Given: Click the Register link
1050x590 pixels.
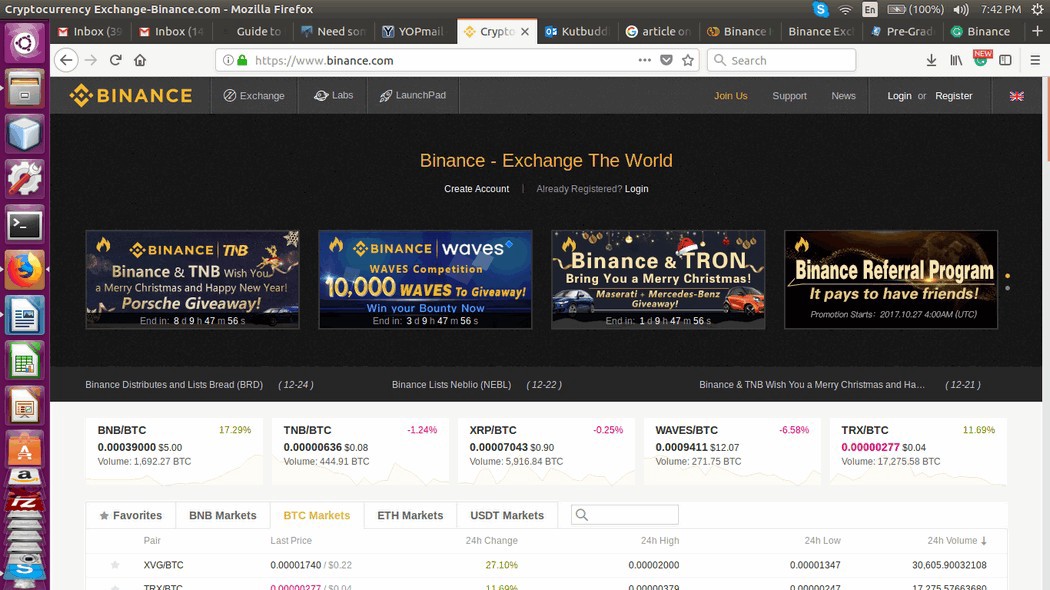Looking at the screenshot, I should point(953,96).
